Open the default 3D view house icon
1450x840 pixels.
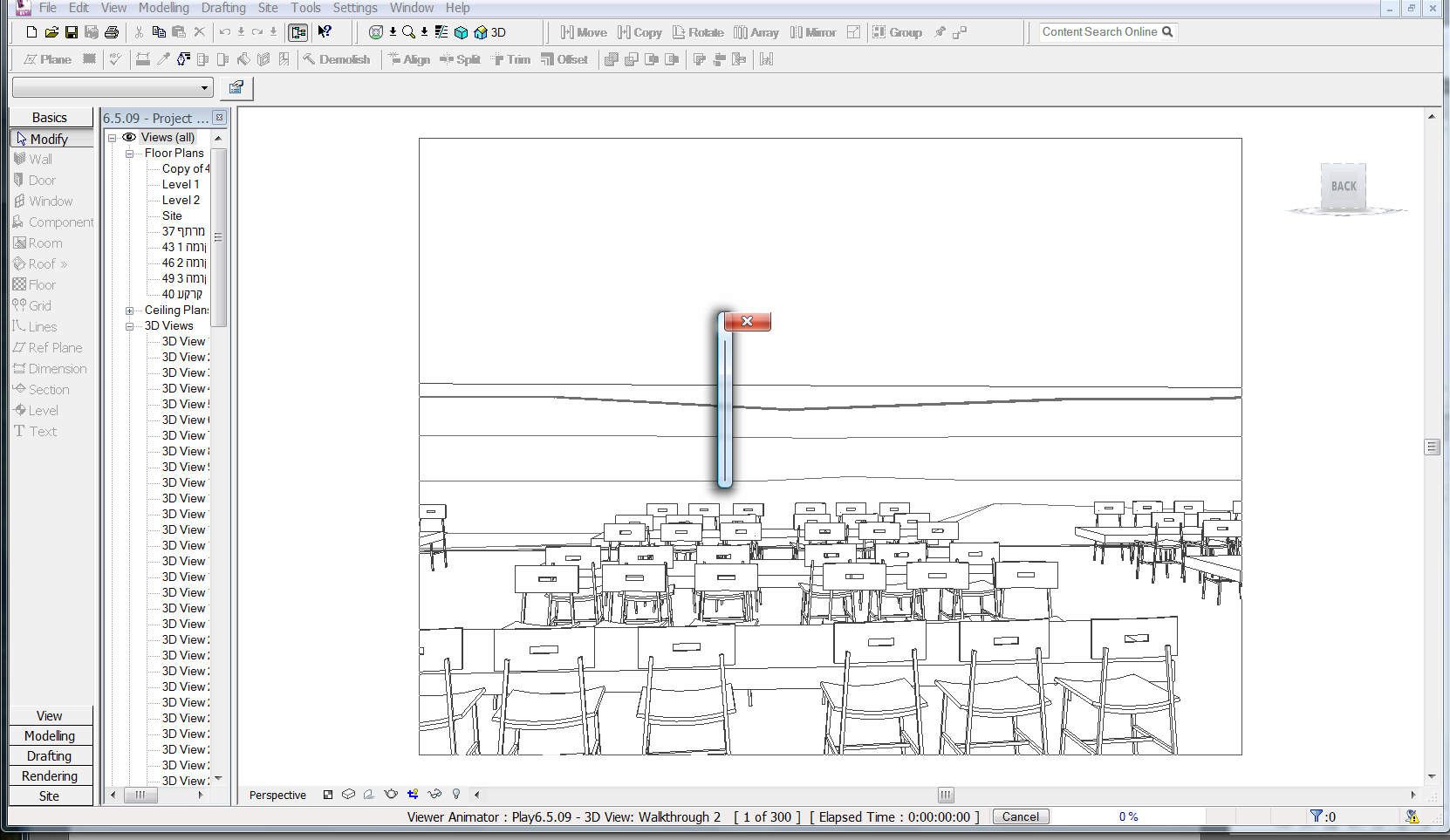(x=481, y=32)
